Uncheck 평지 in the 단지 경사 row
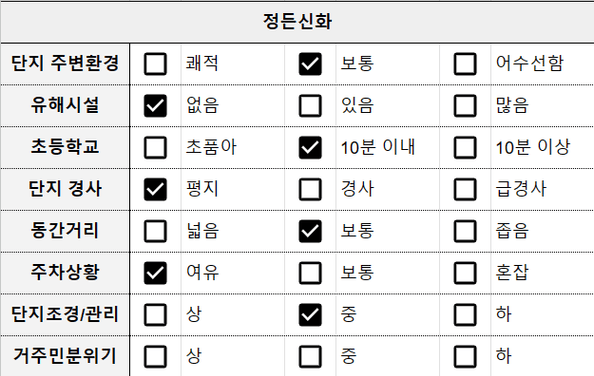 155,189
